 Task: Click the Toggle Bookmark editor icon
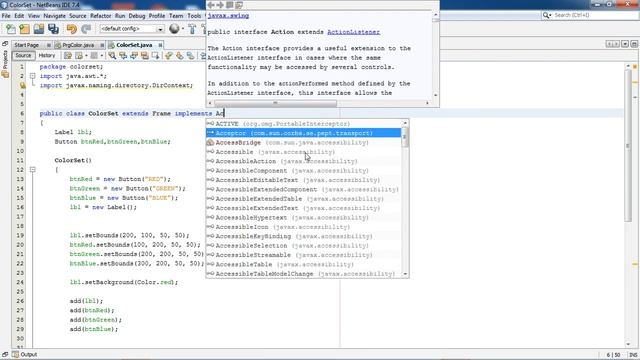(x=191, y=56)
